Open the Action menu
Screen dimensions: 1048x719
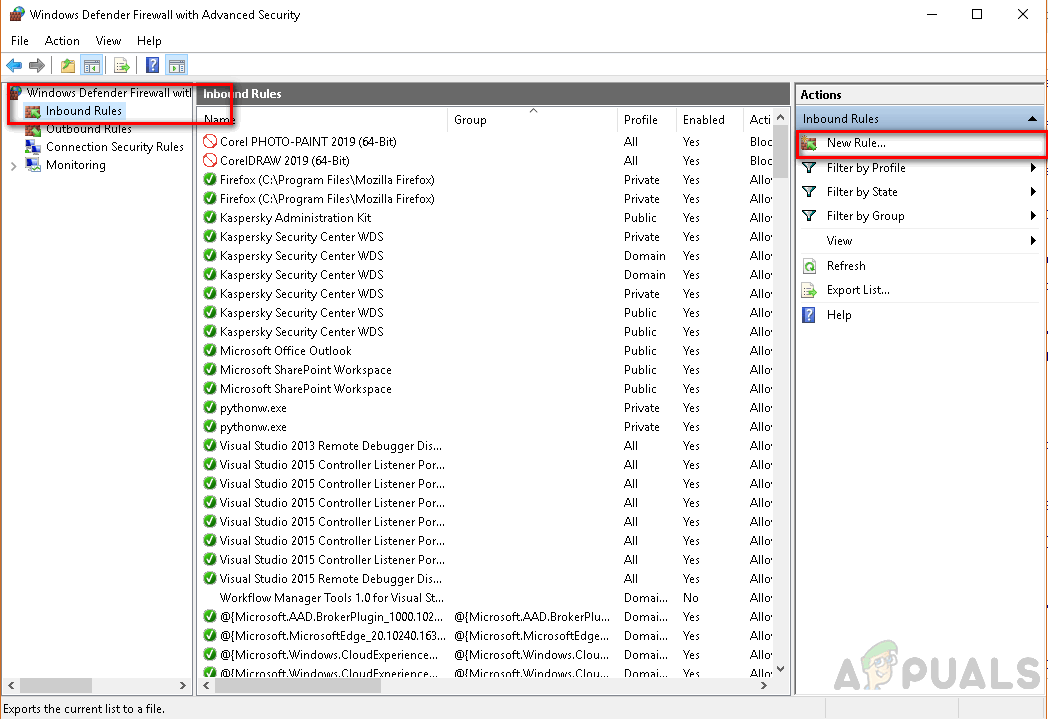(62, 41)
